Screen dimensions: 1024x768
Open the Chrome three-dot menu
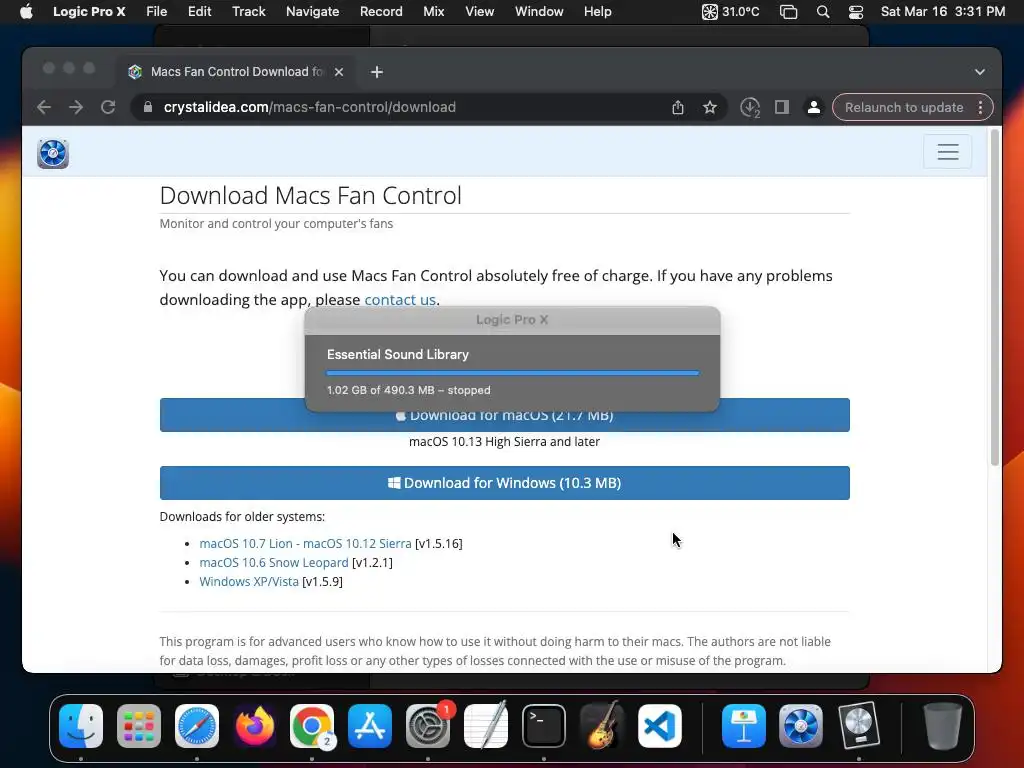tap(980, 107)
